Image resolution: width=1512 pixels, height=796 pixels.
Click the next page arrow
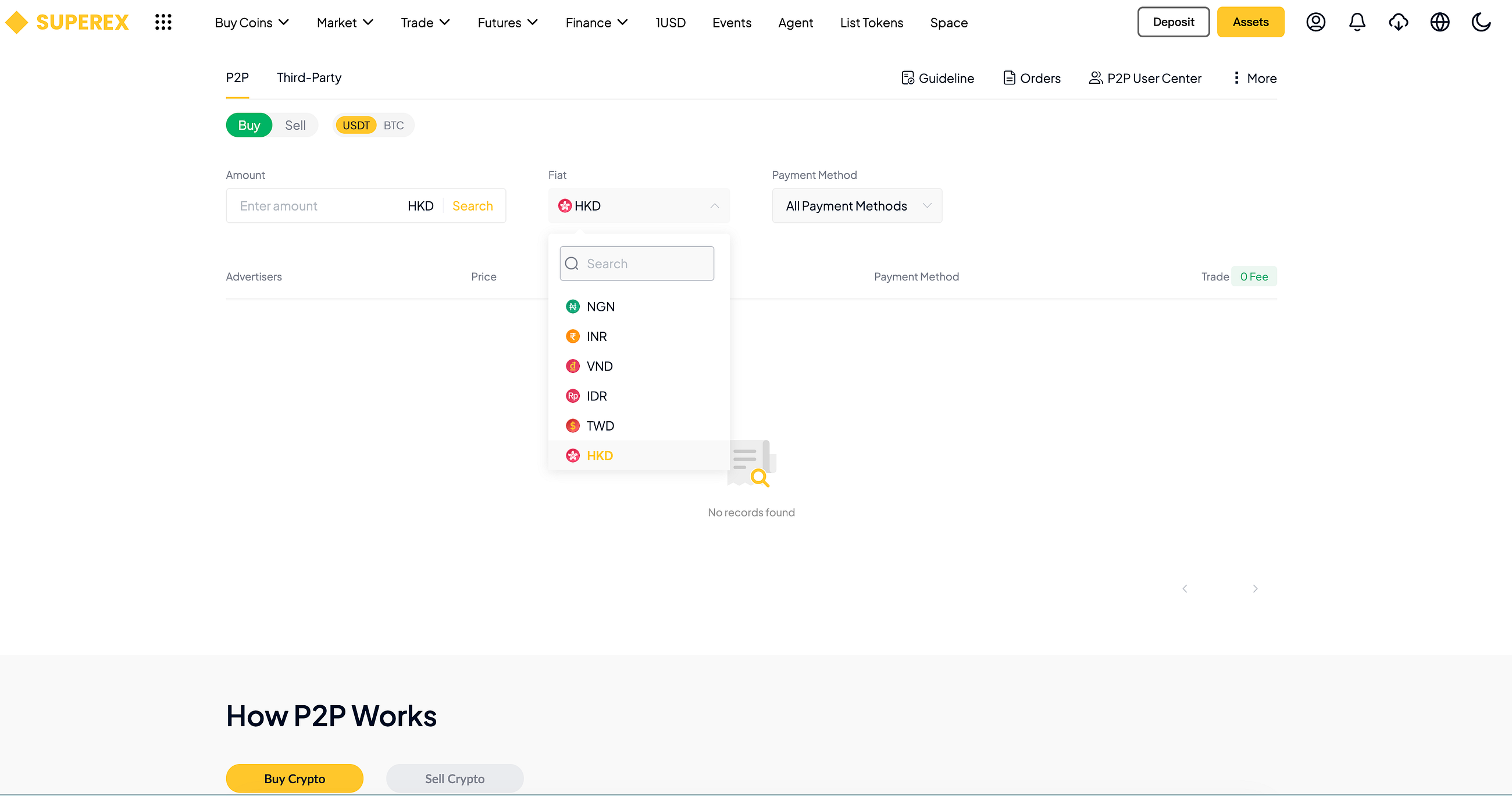pyautogui.click(x=1255, y=589)
